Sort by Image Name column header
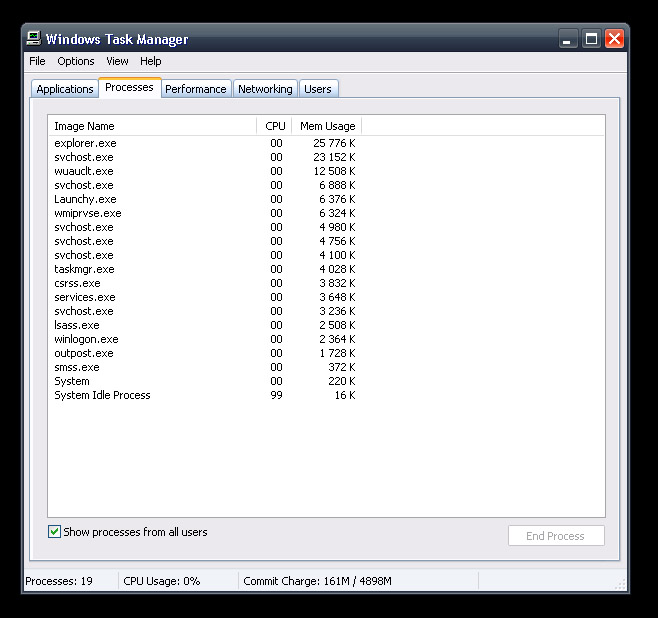Image resolution: width=658 pixels, height=618 pixels. pos(152,126)
